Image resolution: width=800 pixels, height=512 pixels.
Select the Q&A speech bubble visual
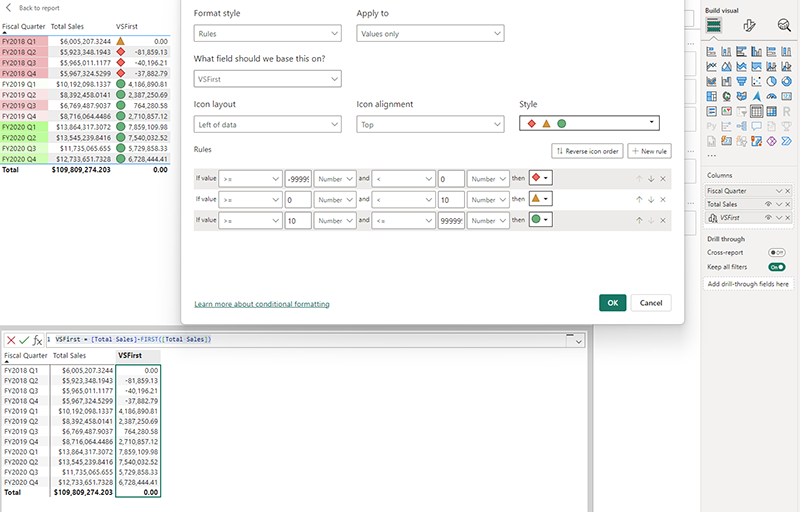tap(757, 126)
